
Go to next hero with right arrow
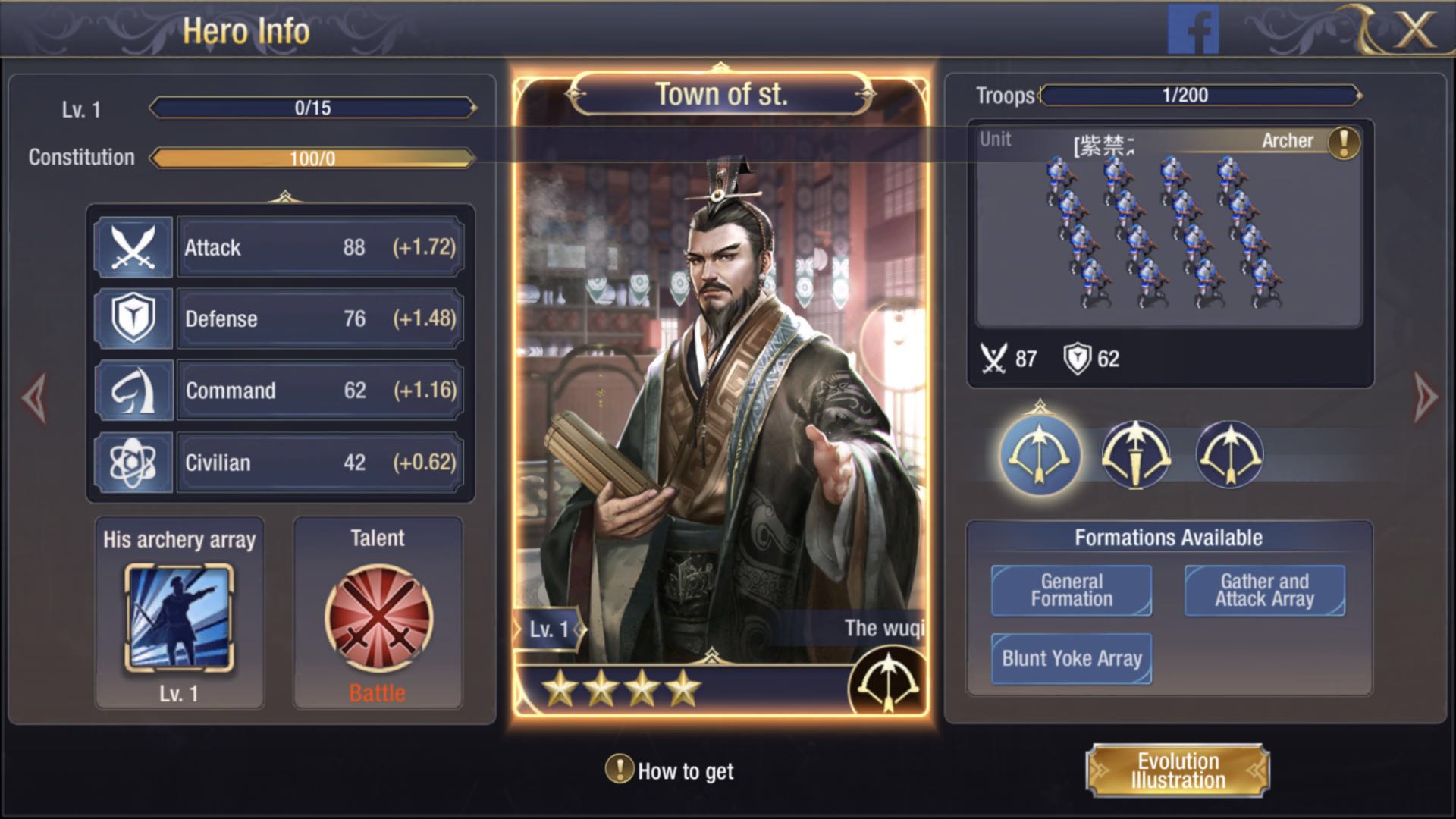point(1426,397)
